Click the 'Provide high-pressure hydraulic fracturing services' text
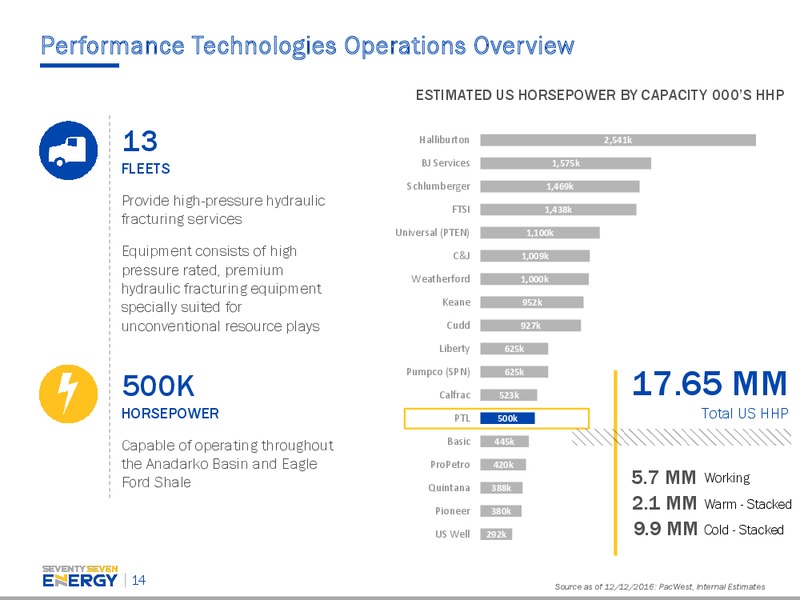Viewport: 800px width, 600px height. click(x=223, y=210)
